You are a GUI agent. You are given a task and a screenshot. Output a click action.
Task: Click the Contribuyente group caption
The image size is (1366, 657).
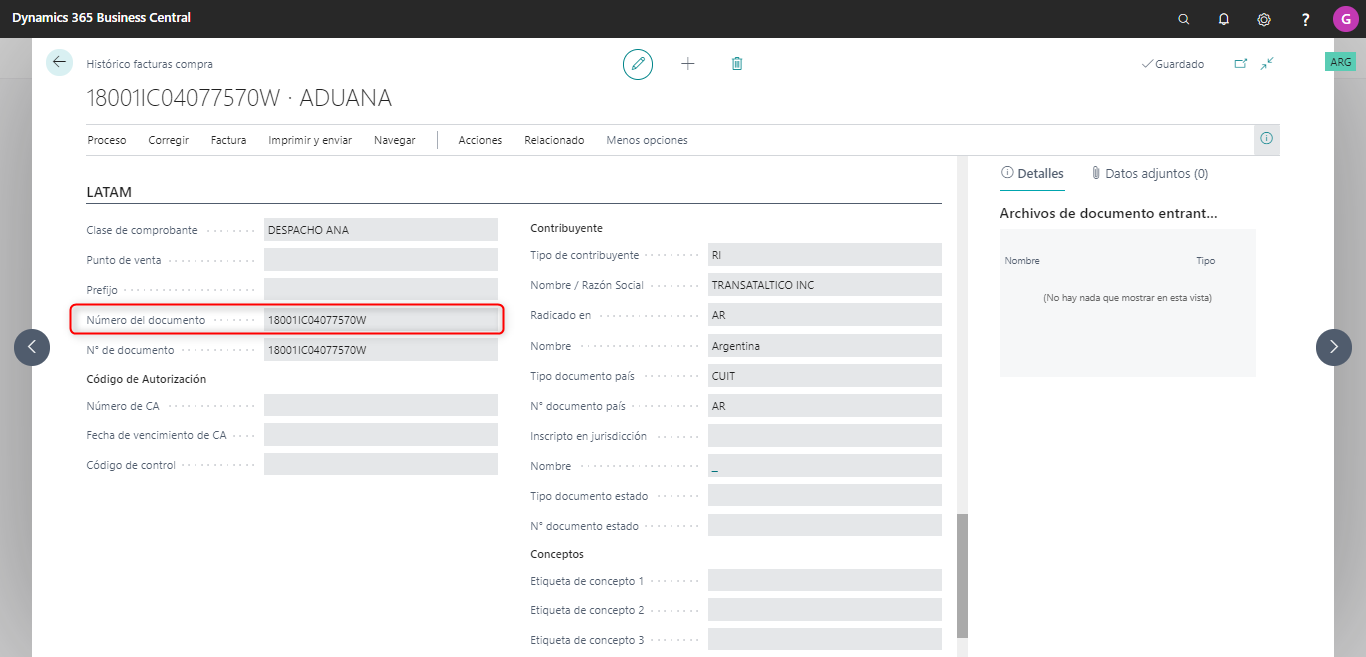pyautogui.click(x=566, y=228)
